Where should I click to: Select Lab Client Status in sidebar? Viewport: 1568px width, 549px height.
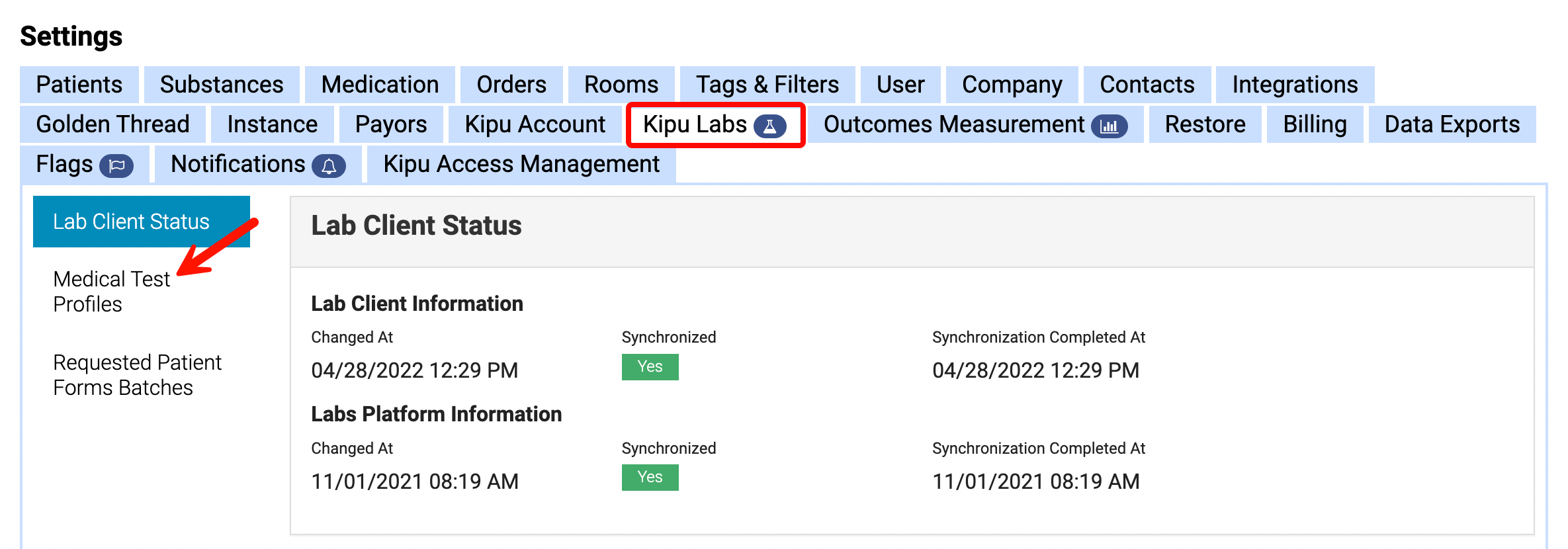point(142,222)
